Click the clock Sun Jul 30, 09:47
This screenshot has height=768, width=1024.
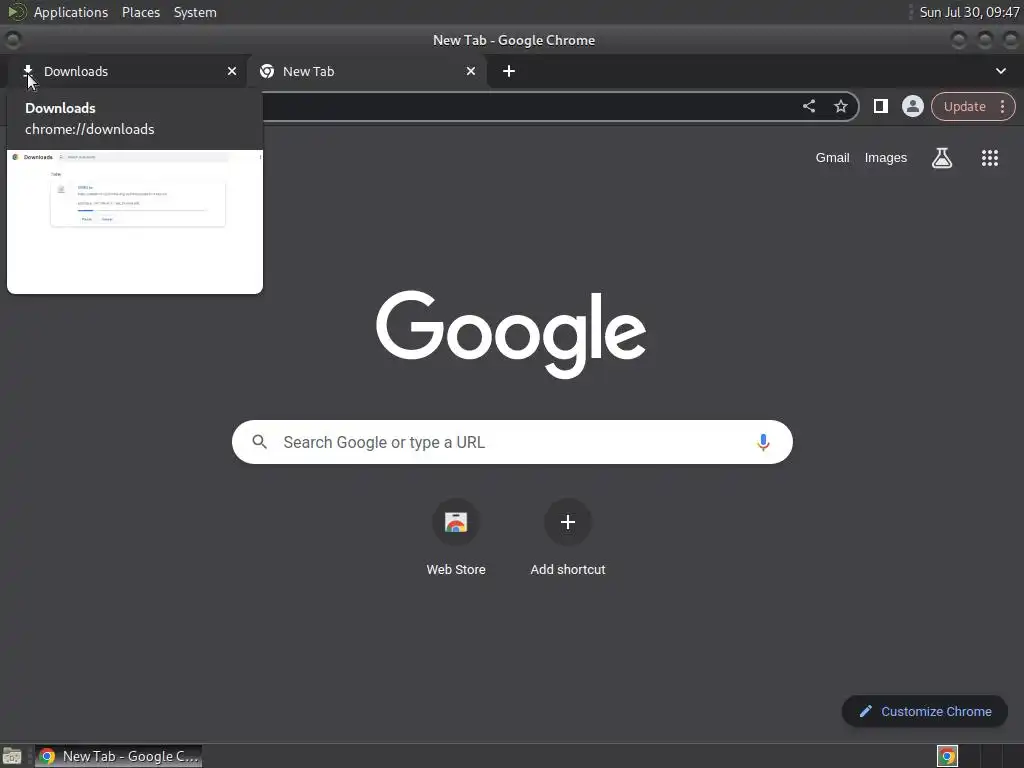pyautogui.click(x=969, y=12)
